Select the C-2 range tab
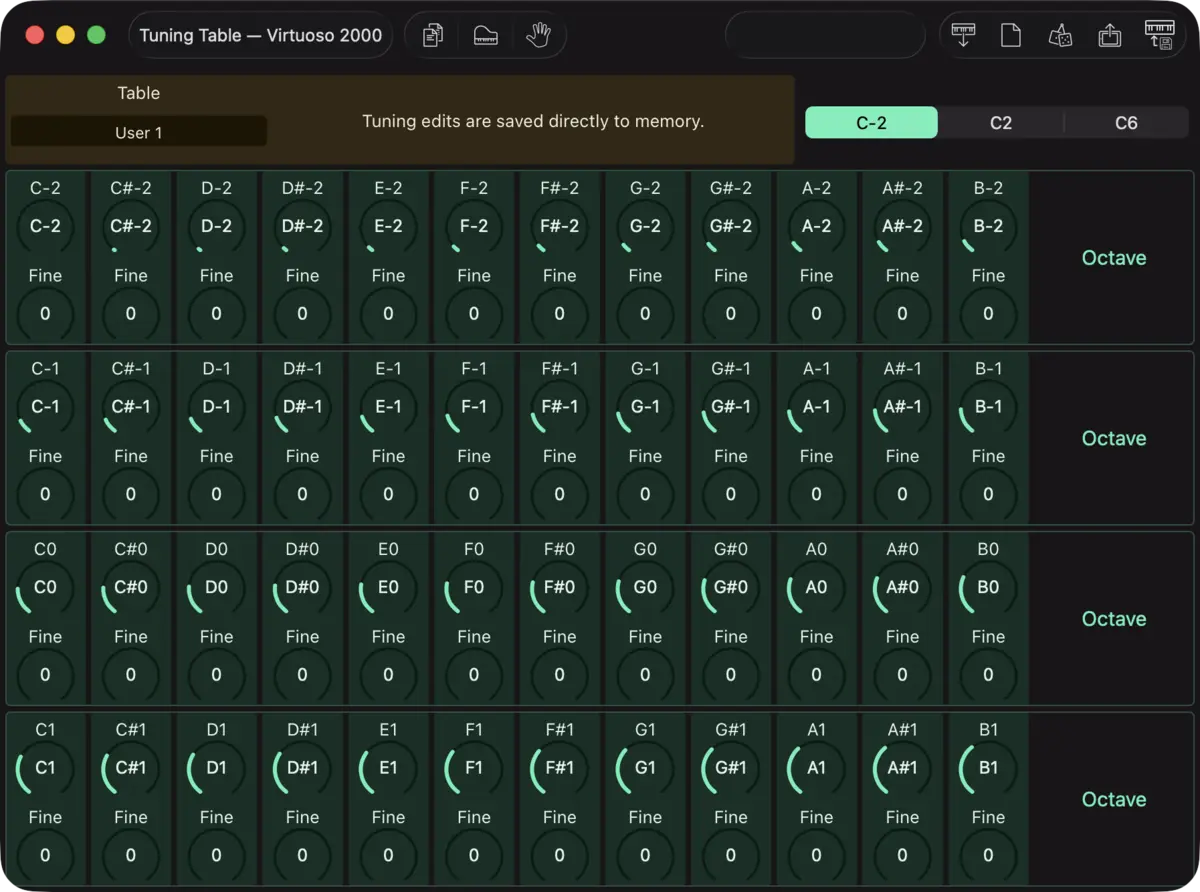The image size is (1200, 892). pos(871,123)
